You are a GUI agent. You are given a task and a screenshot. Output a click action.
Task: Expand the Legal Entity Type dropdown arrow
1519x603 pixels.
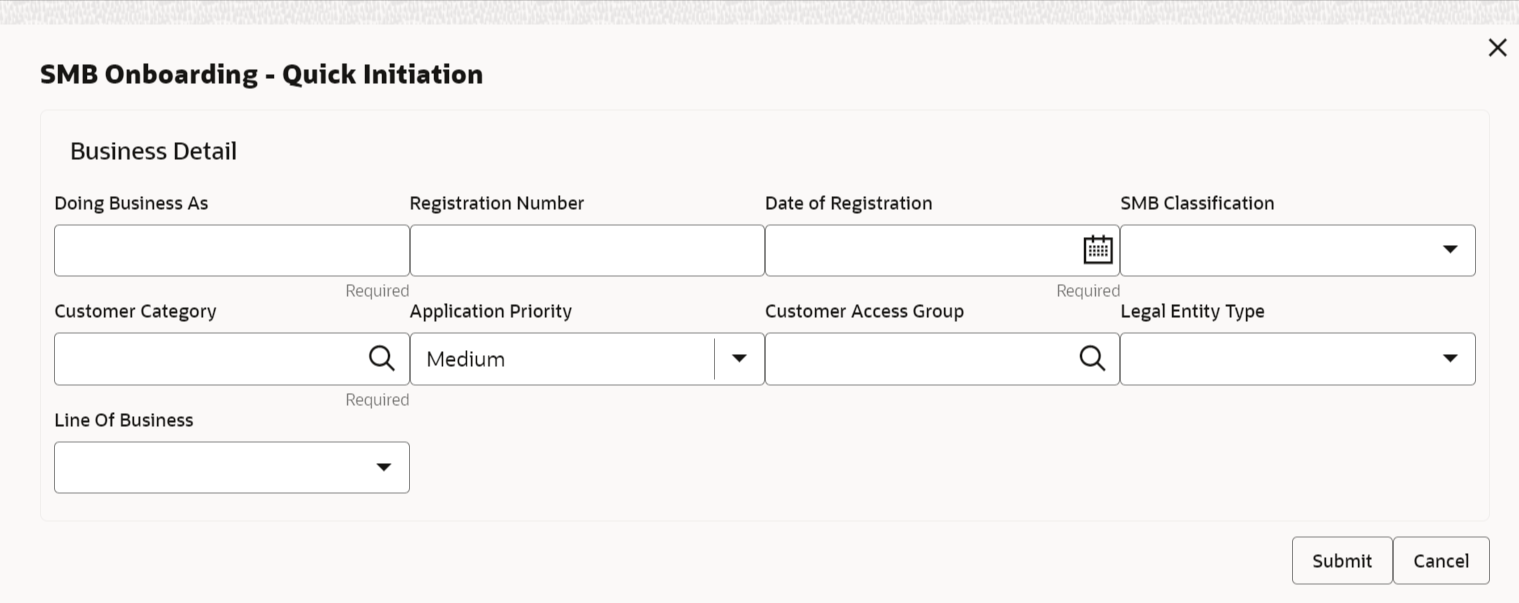coord(1449,359)
